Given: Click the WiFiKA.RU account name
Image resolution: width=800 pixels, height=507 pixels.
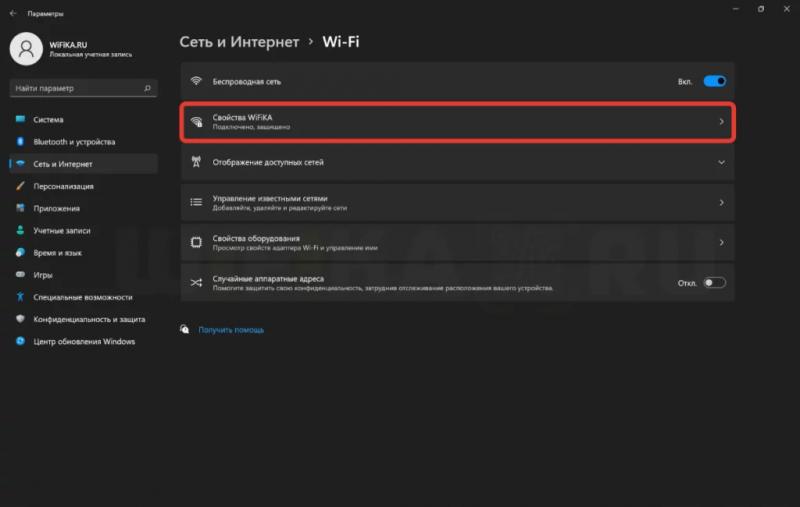Looking at the screenshot, I should (x=68, y=45).
